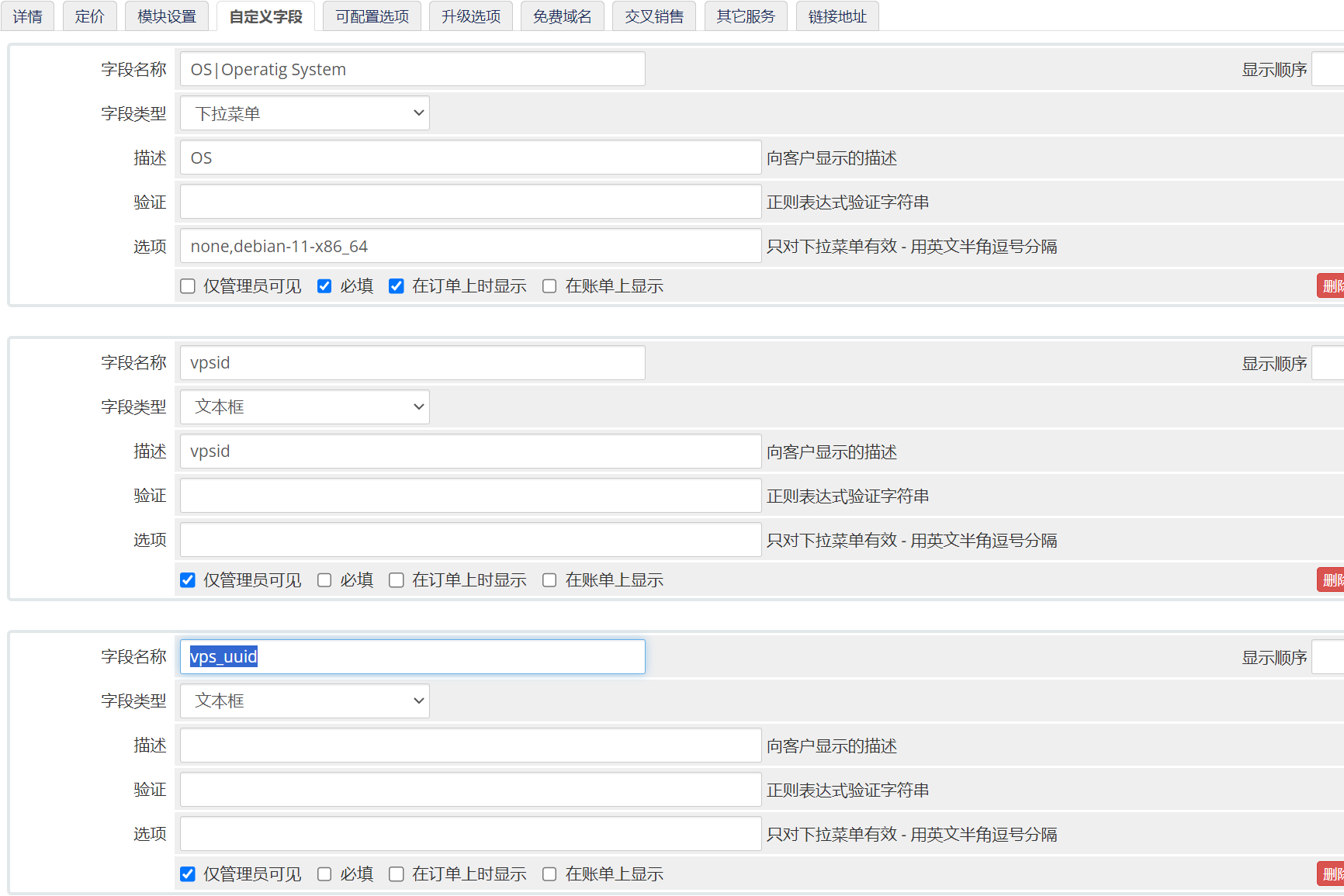
Task: Click the 显示顺序 box for the OS field
Action: click(1328, 69)
